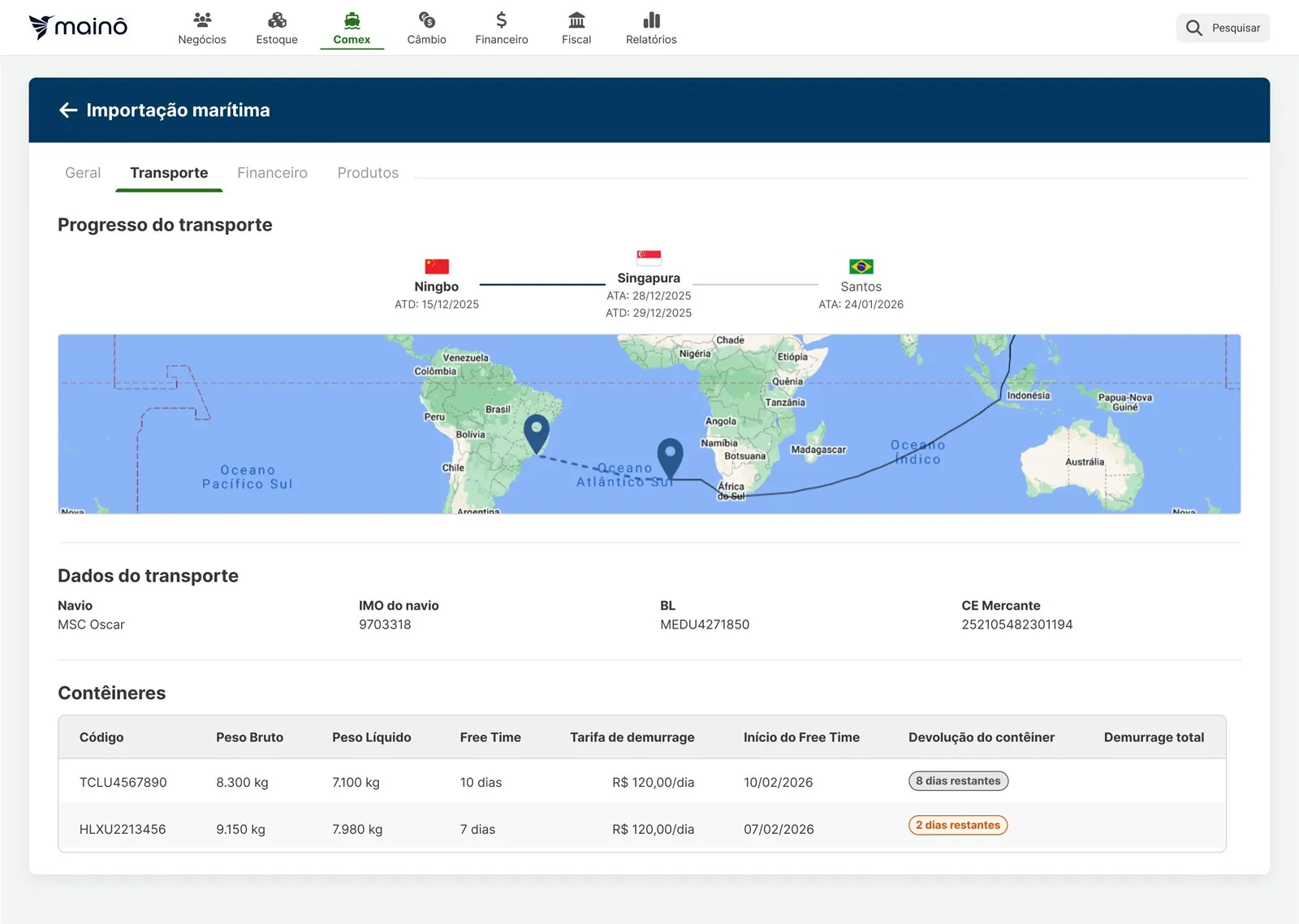Click the ship name MSC Oscar
Viewport: 1299px width, 924px height.
(x=91, y=624)
